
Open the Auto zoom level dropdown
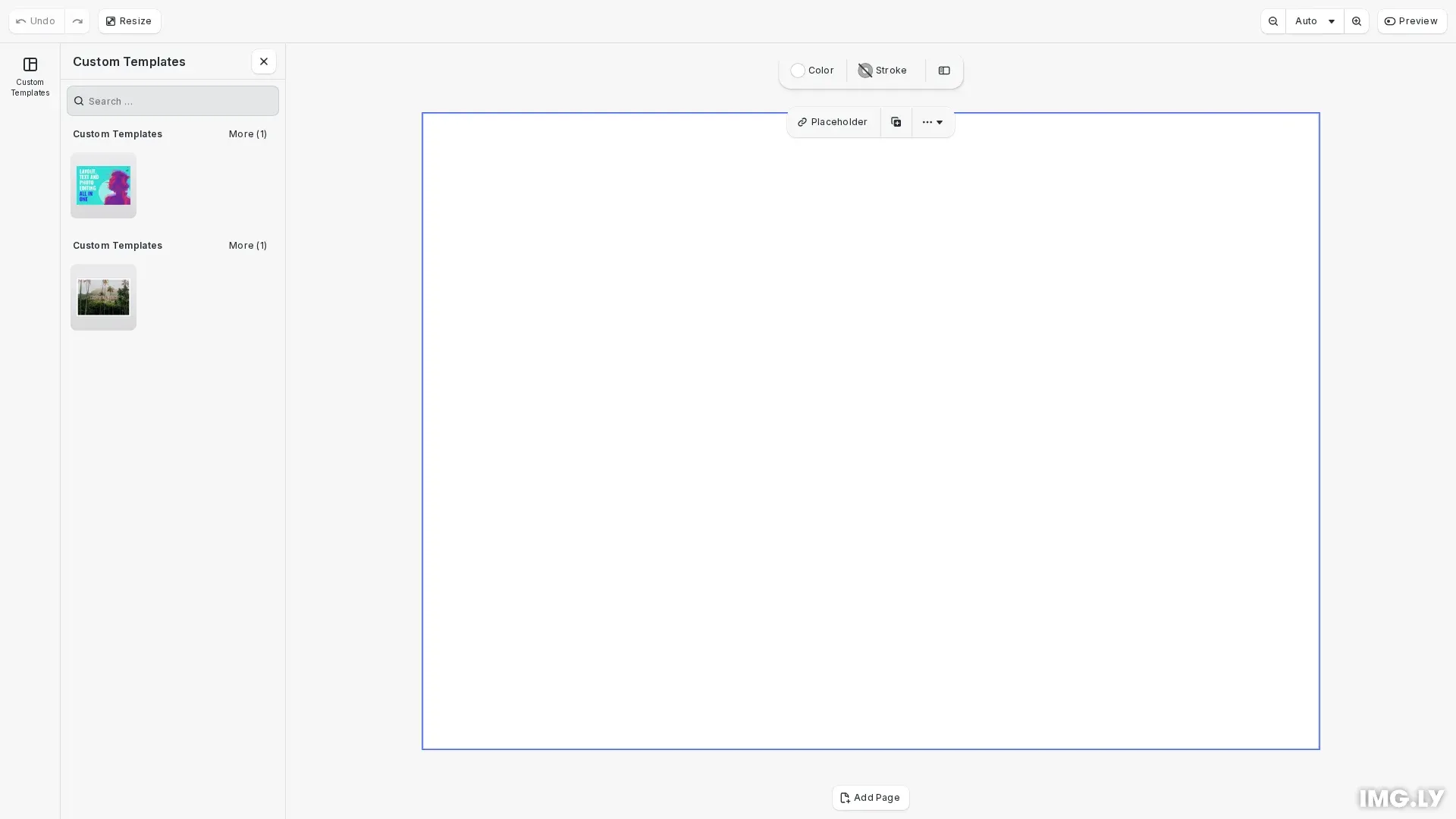[1314, 21]
